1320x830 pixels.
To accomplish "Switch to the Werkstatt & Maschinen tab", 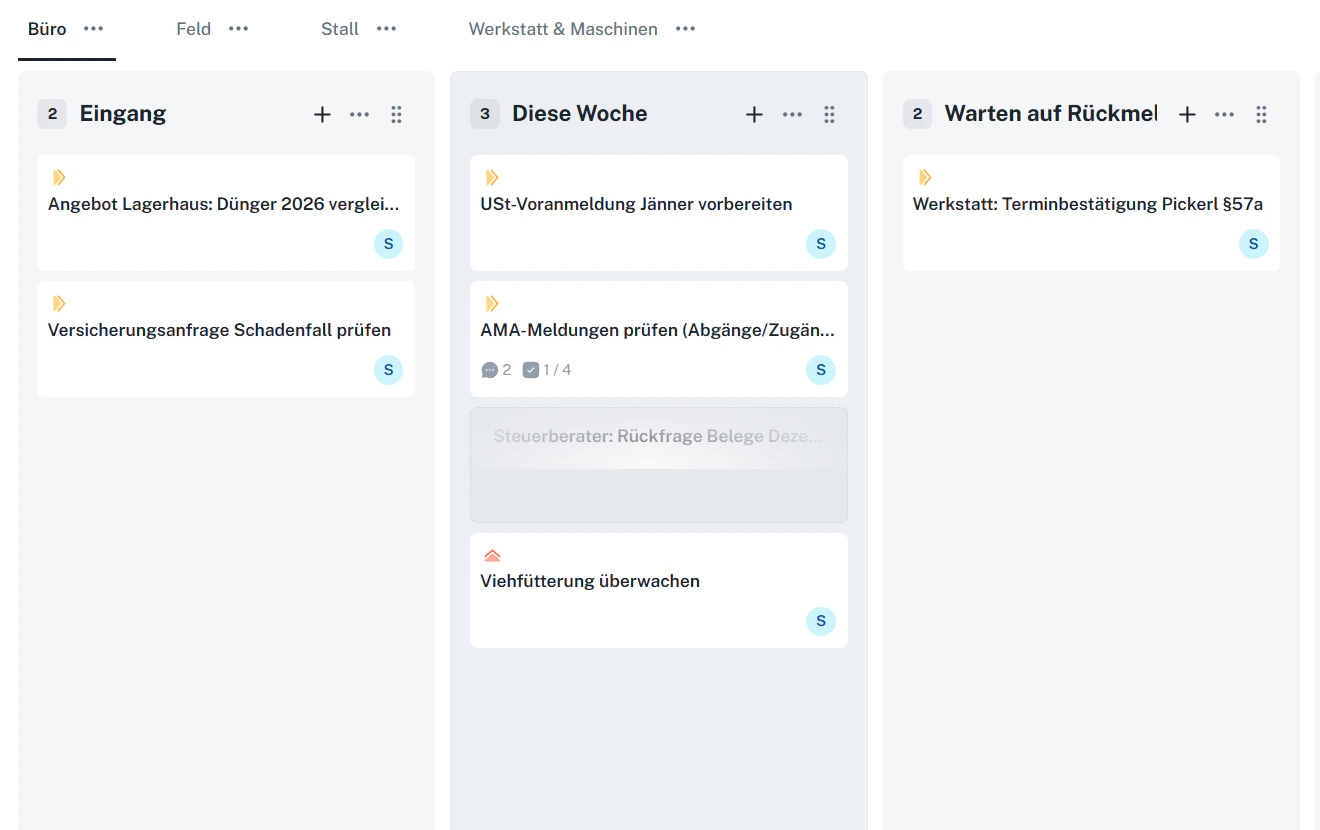I will 563,29.
